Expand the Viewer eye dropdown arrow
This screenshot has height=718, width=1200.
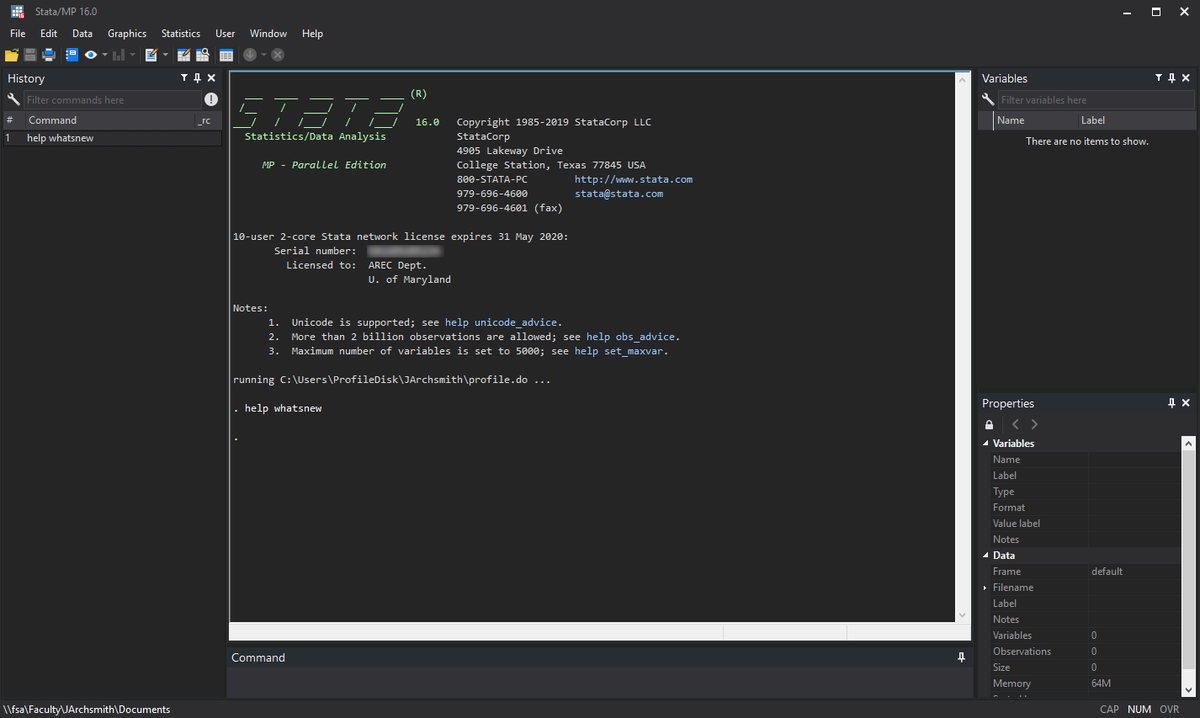pos(105,55)
